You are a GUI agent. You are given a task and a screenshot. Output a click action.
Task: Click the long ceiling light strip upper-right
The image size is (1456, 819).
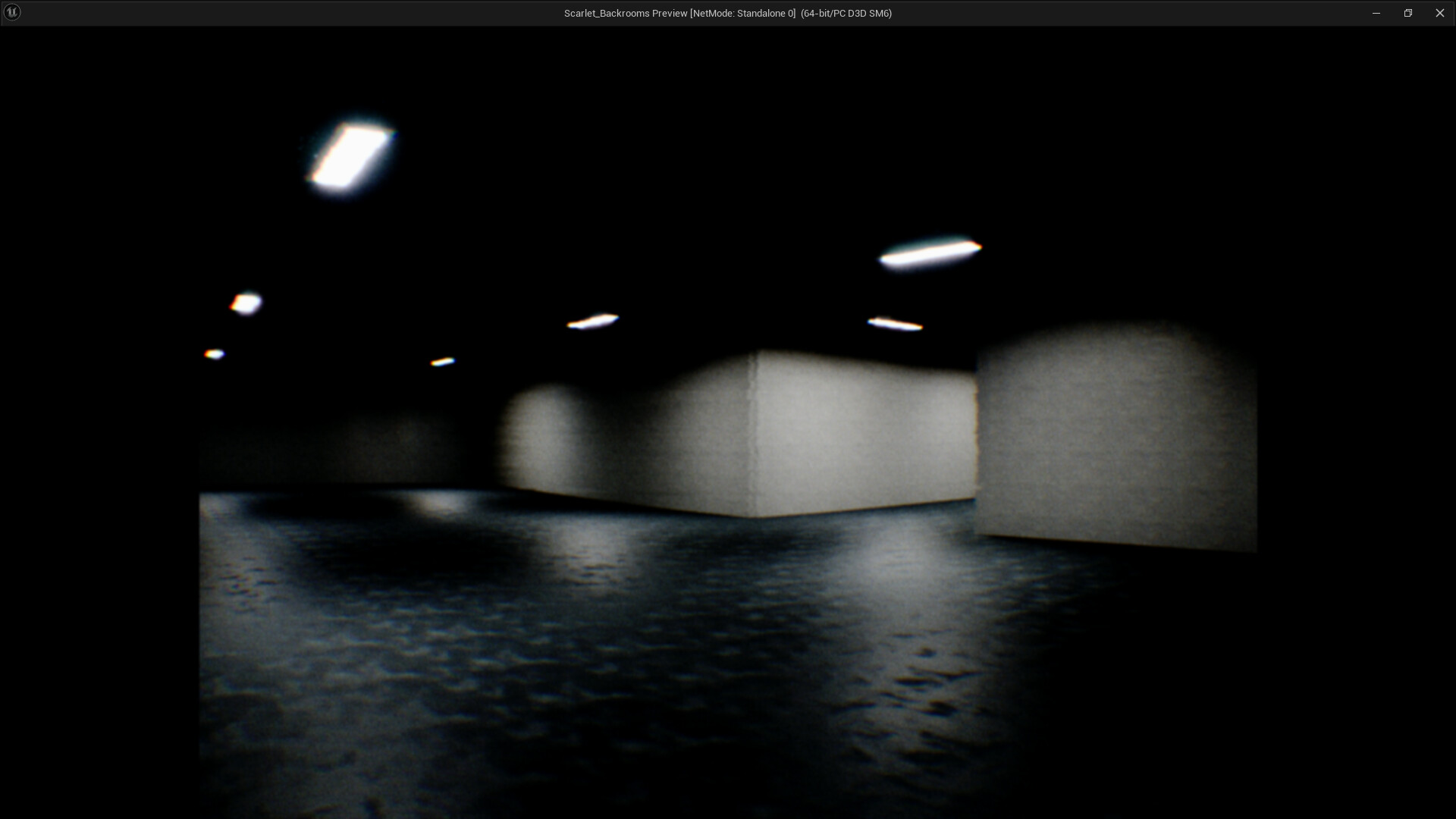[x=929, y=254]
